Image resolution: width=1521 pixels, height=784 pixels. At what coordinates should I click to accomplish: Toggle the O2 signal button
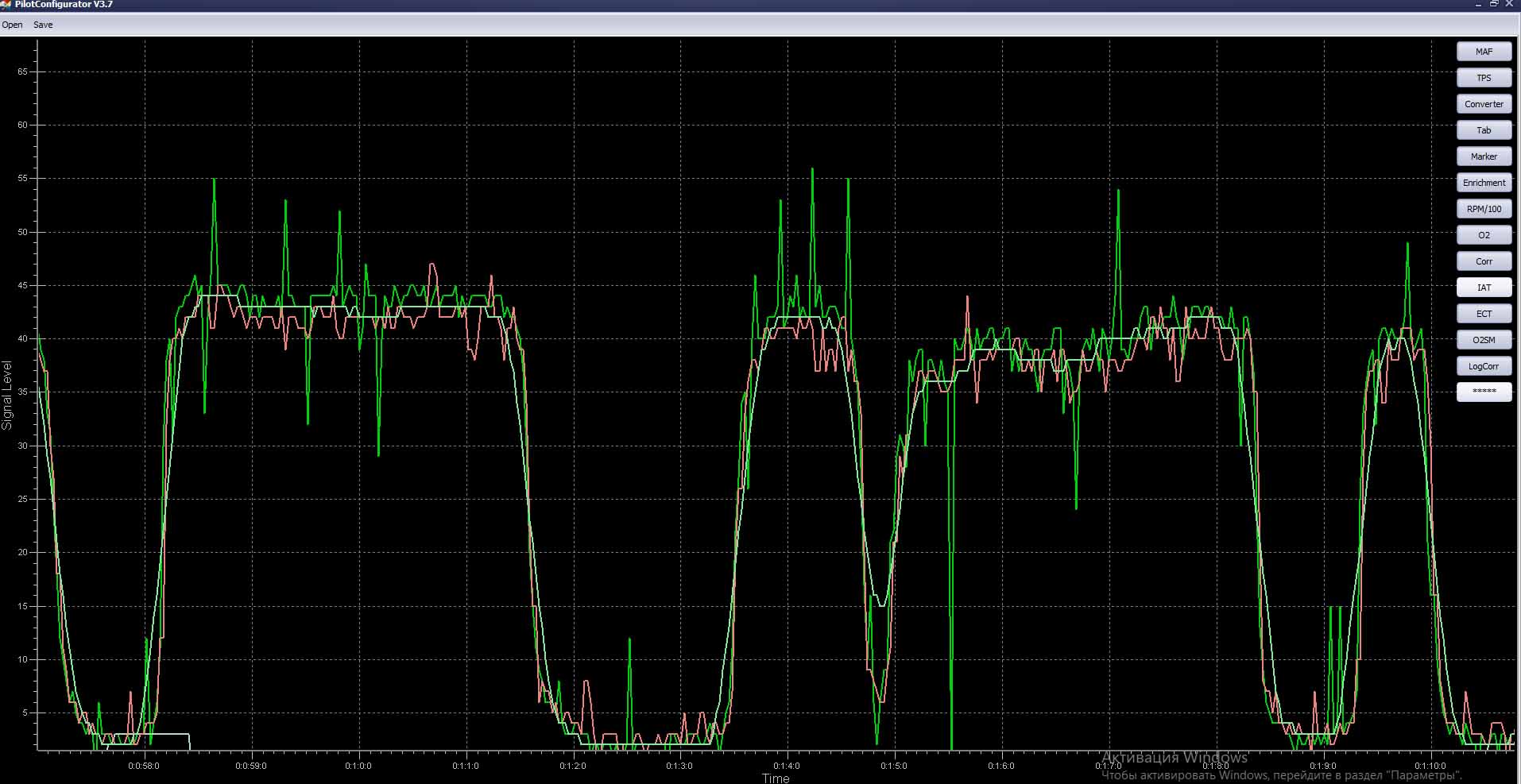tap(1484, 235)
